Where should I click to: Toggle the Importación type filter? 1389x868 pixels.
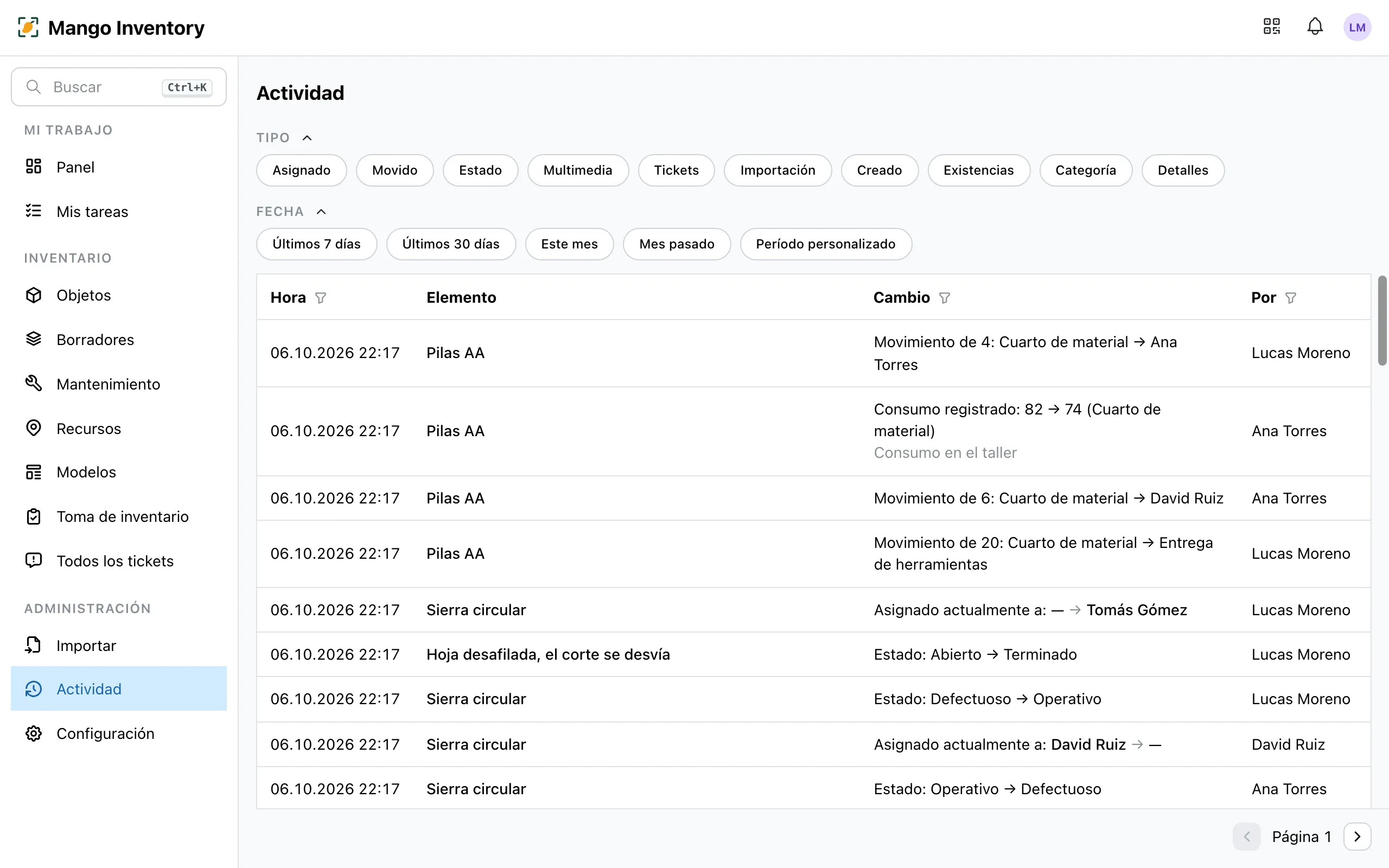point(778,170)
